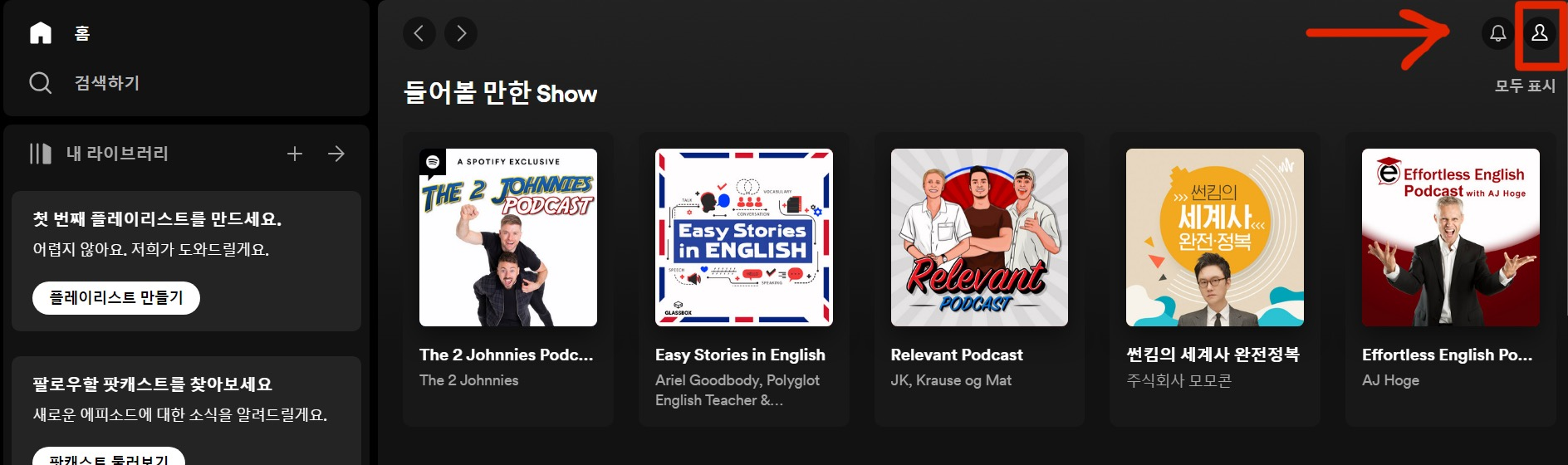This screenshot has width=1568, height=465.
Task: Click 팟캐스트 둘러보기 button
Action: (x=109, y=456)
